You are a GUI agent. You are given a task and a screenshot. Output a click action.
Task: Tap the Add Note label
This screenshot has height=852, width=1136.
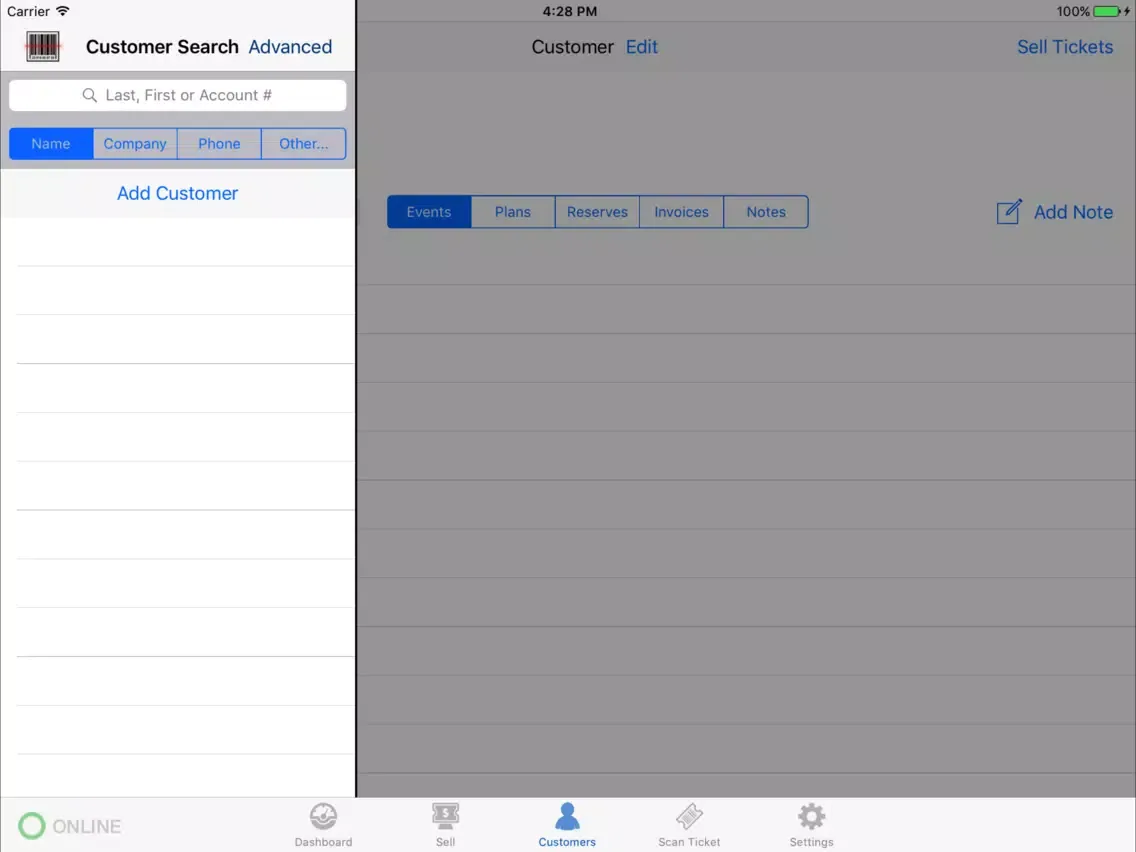click(1073, 212)
